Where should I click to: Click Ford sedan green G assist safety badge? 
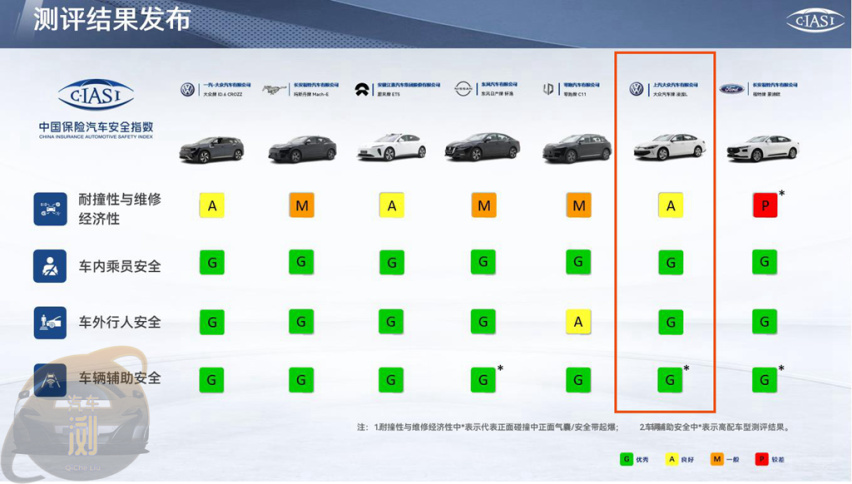click(x=765, y=380)
